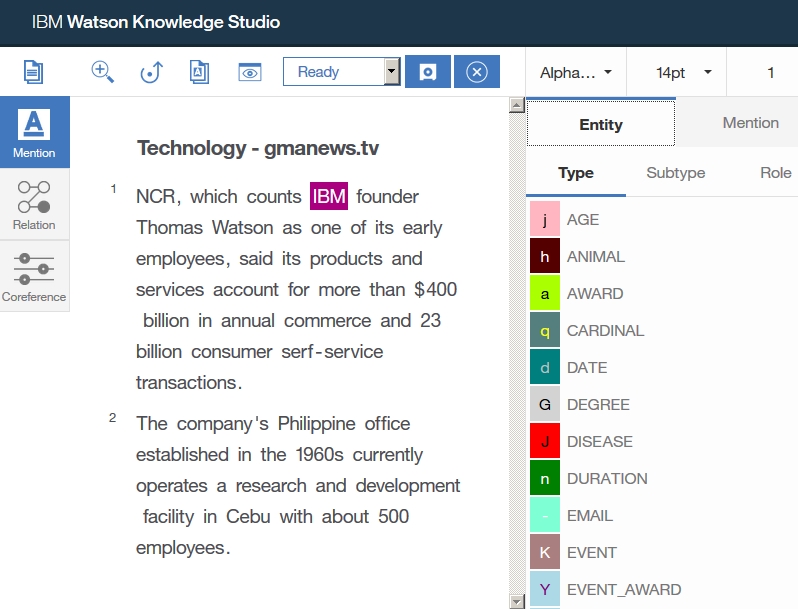Click the eye view details icon
798x609 pixels.
(x=249, y=72)
